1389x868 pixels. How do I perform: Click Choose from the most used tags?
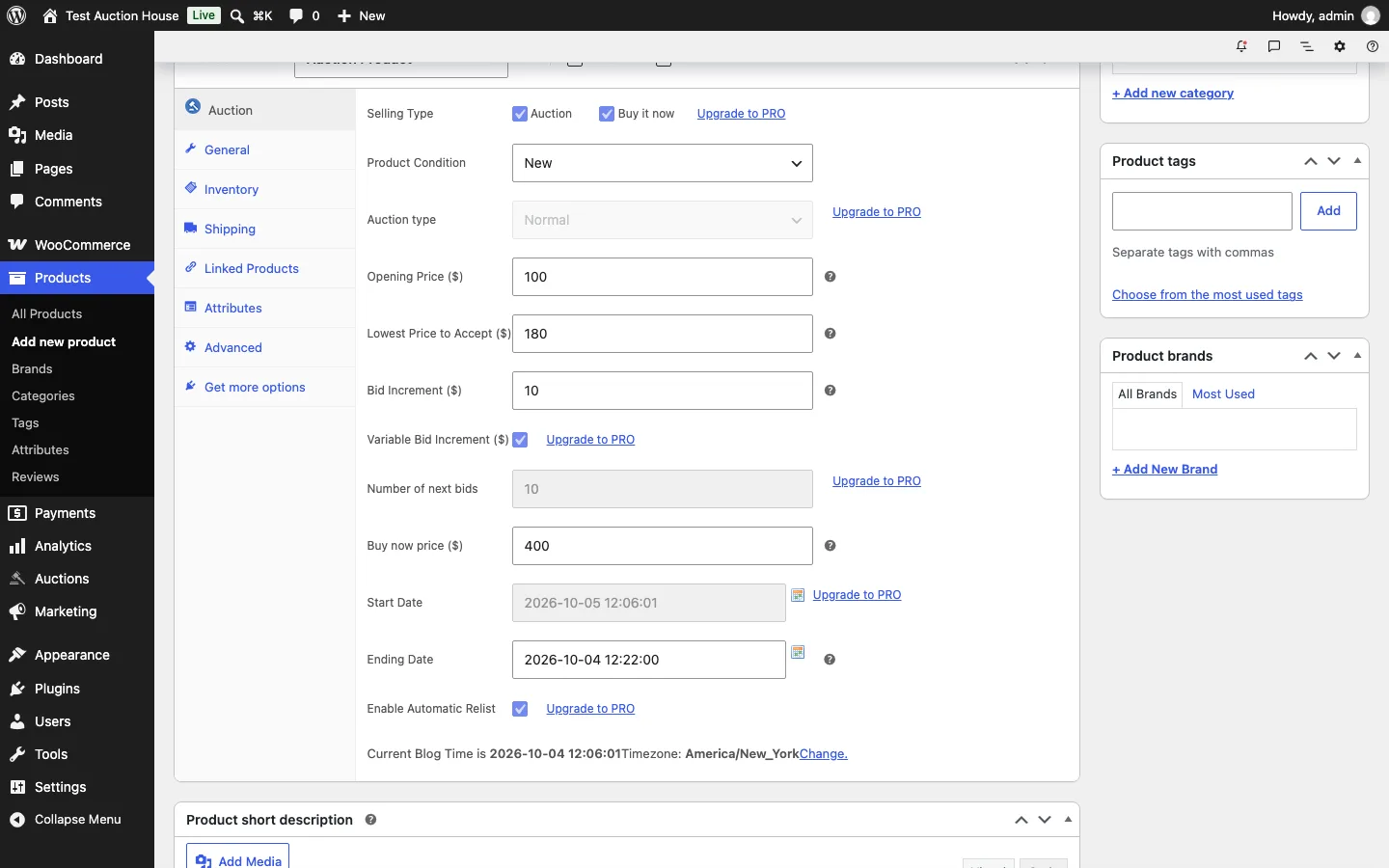(x=1207, y=295)
